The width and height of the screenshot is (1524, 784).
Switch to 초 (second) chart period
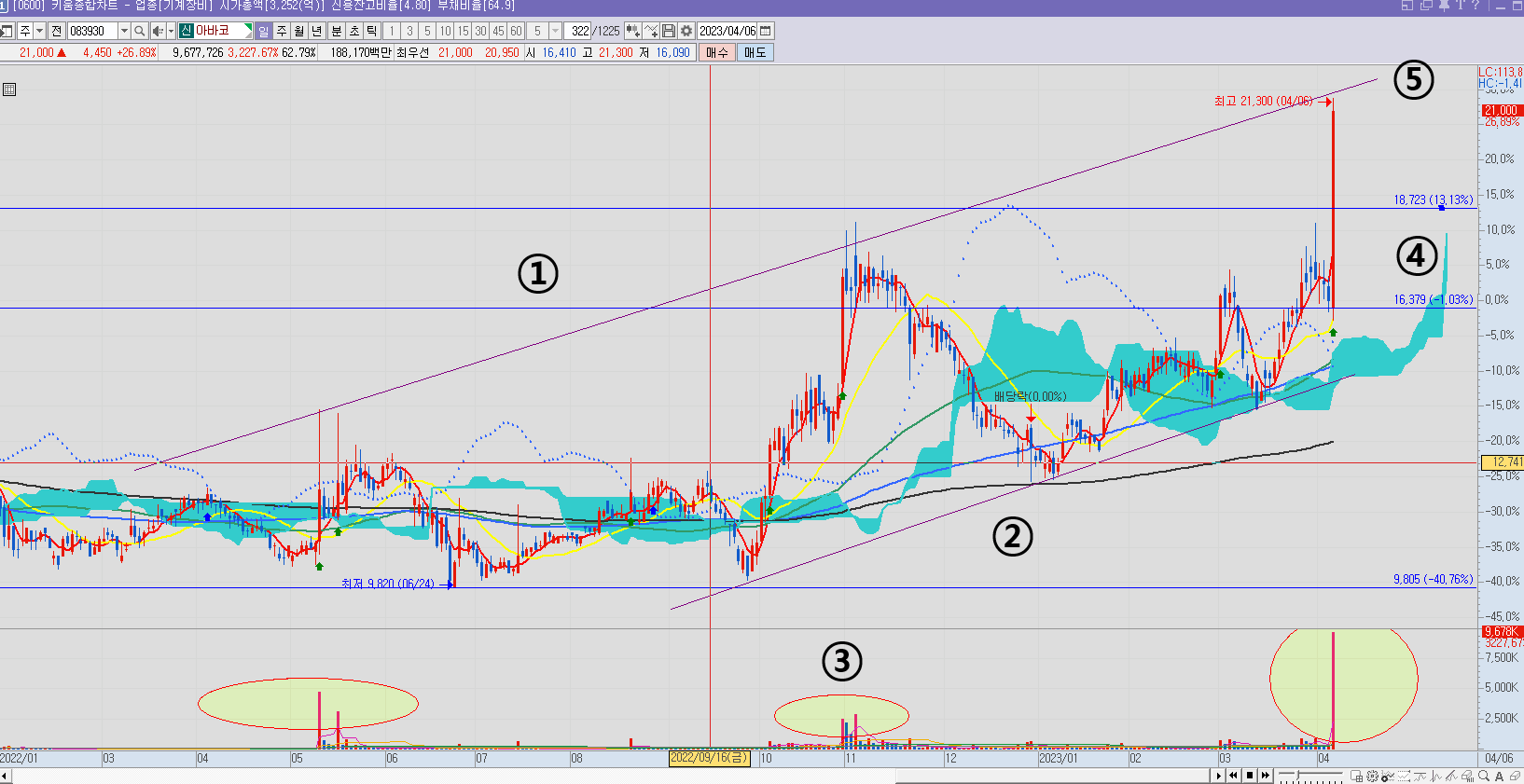click(354, 31)
